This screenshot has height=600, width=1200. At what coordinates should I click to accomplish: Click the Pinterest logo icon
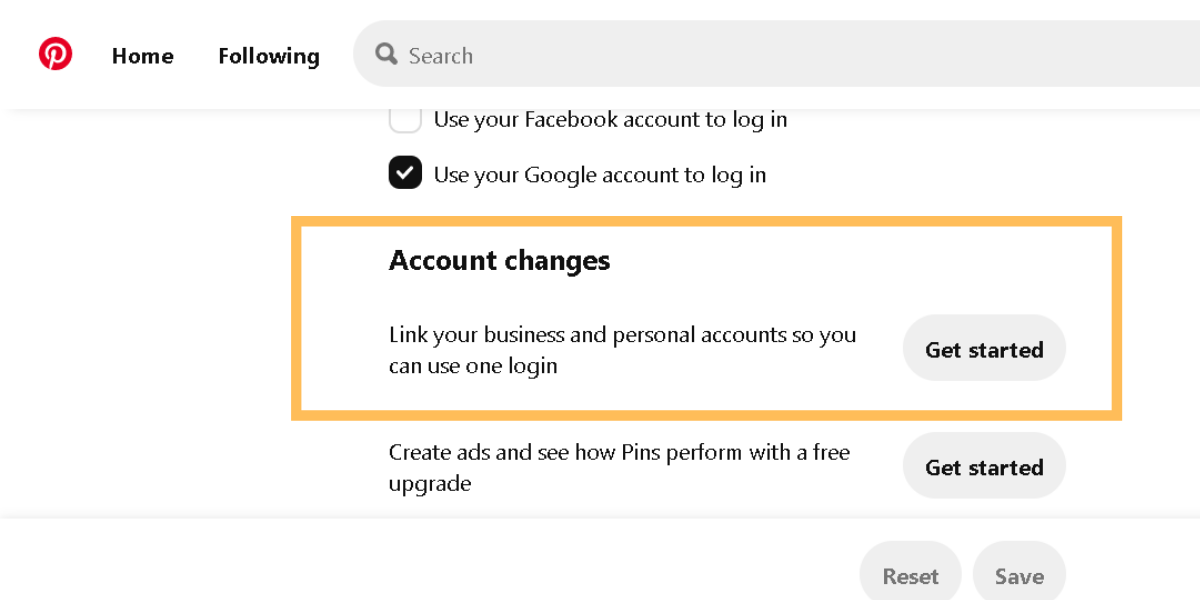tap(56, 54)
